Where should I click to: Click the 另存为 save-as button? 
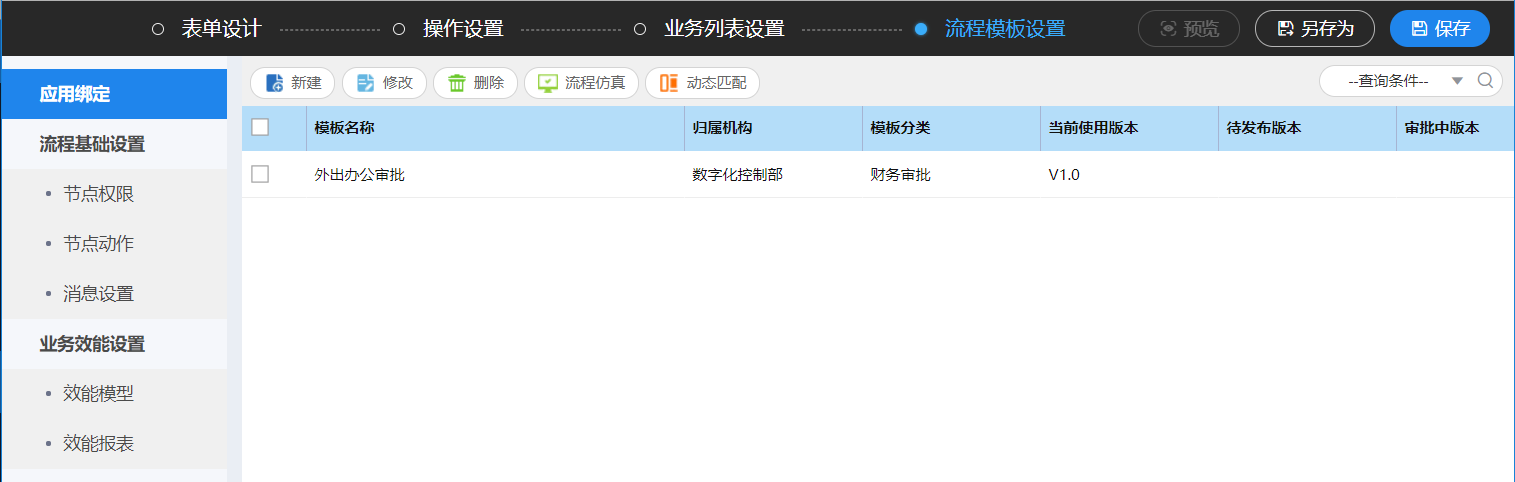pos(1315,28)
